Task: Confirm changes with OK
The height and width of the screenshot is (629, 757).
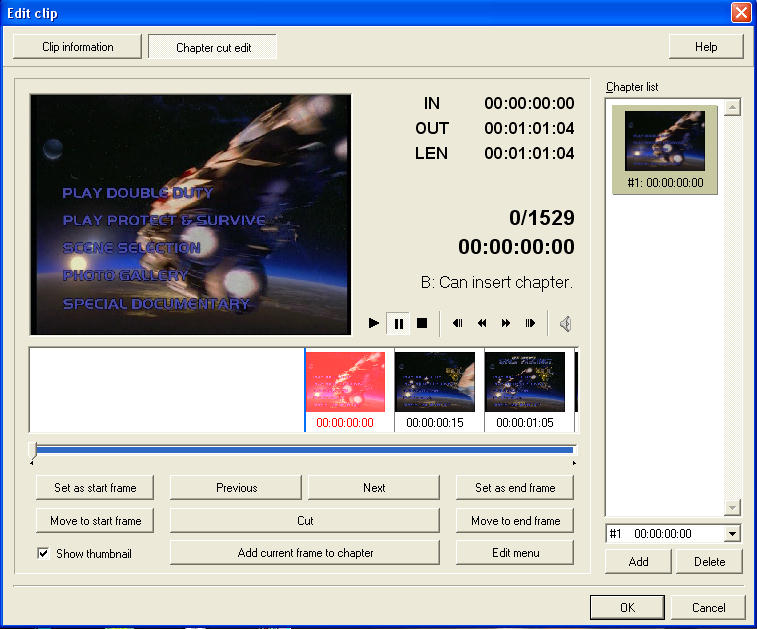Action: [x=627, y=607]
